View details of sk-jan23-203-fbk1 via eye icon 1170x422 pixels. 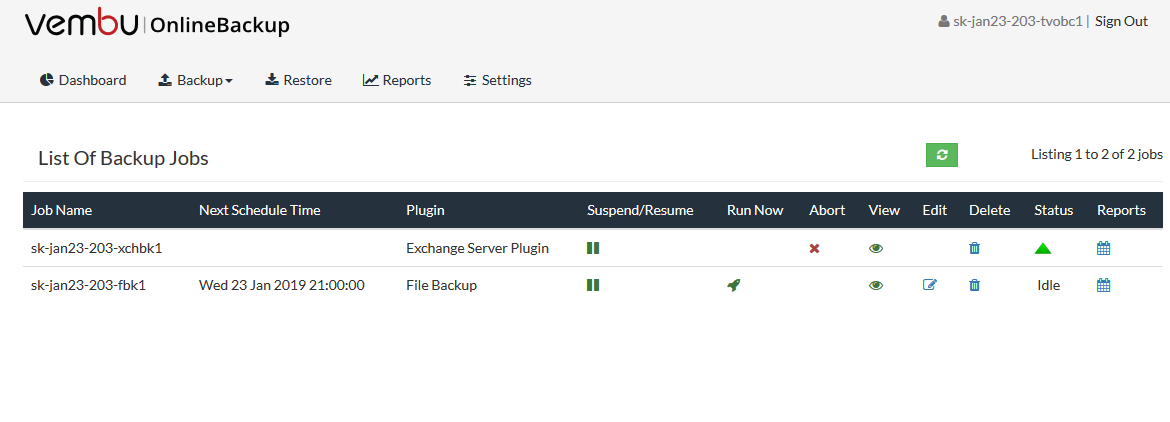(876, 285)
